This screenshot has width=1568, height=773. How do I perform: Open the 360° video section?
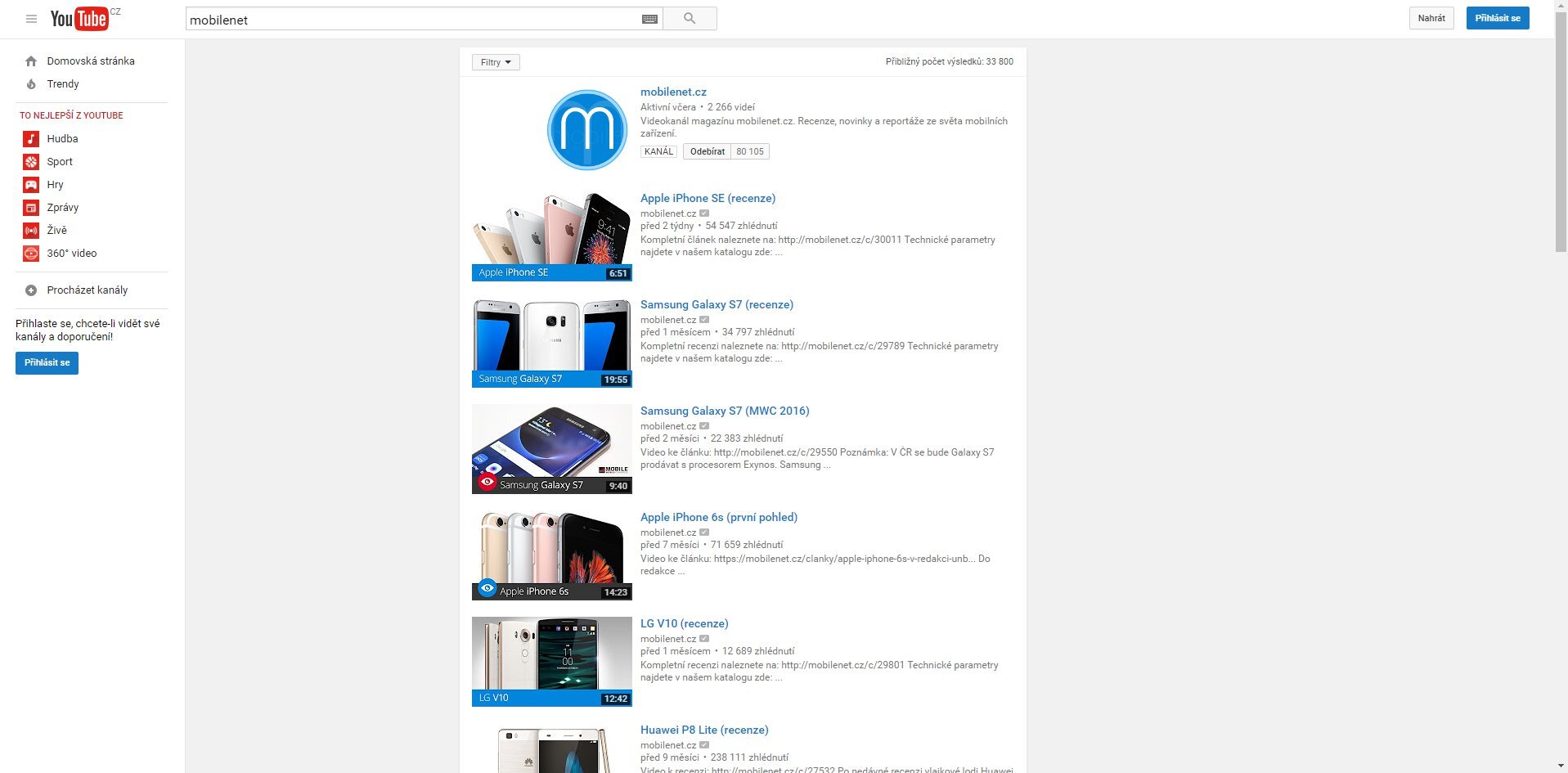[70, 253]
